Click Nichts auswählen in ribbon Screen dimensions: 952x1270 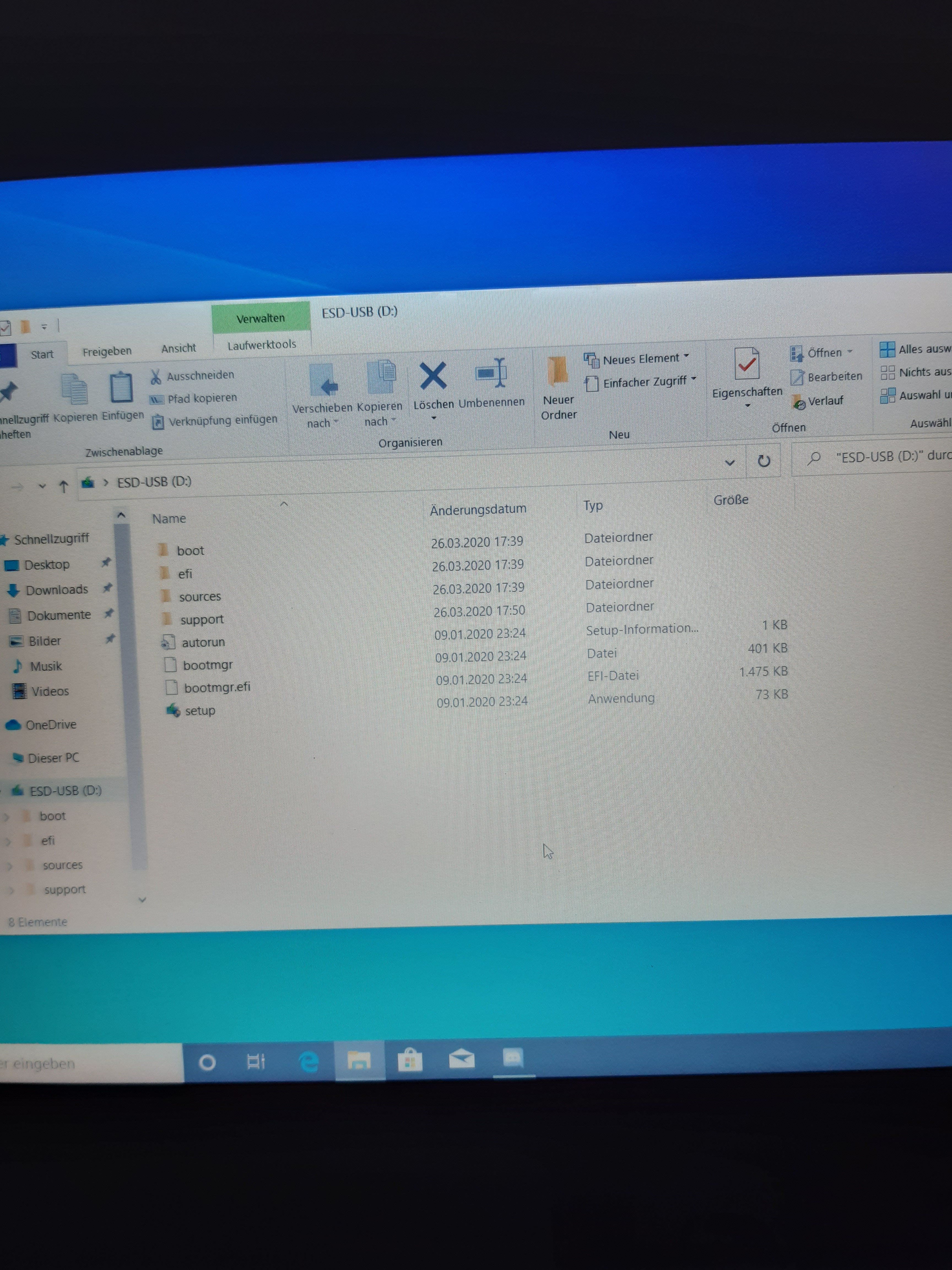(x=916, y=373)
